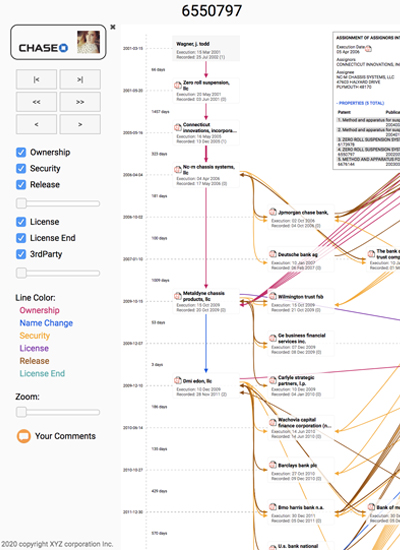Screen dimensions: 400x550
Task: Open PDF icon on Nc-m chassis systems node
Action: coord(178,169)
